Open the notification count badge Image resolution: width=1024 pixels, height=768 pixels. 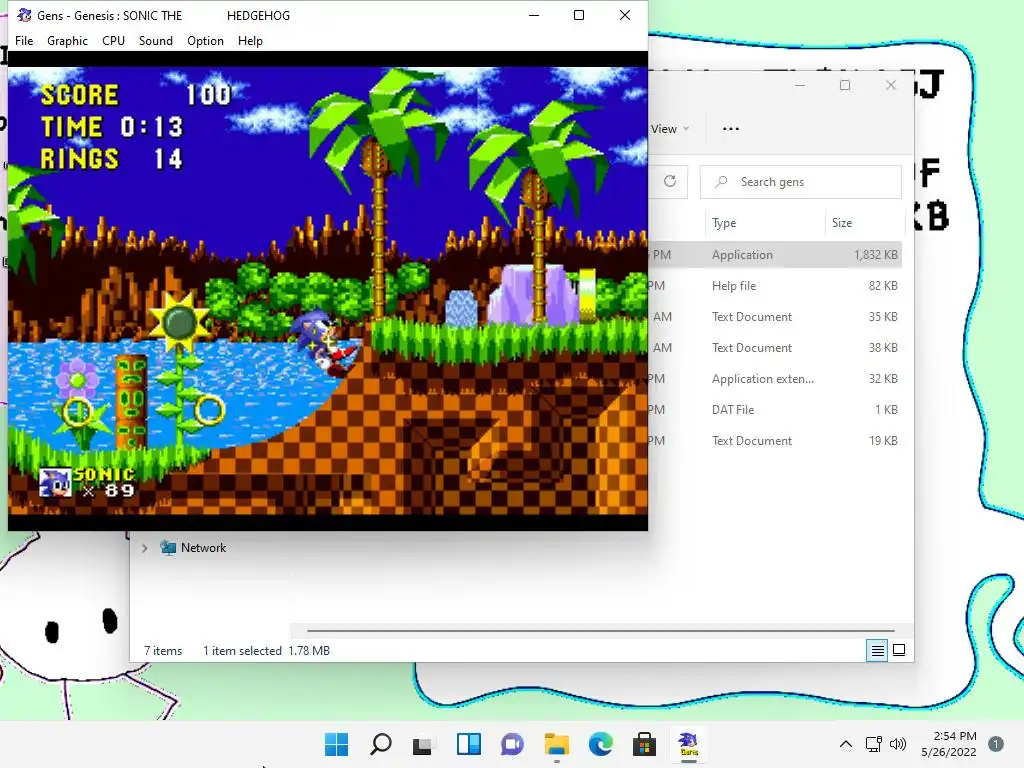point(996,744)
